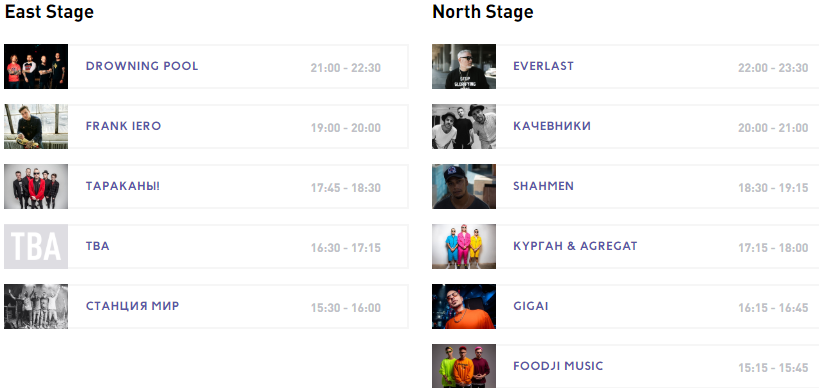
Task: Click the 21:00 - 22:30 time slot
Action: (346, 68)
